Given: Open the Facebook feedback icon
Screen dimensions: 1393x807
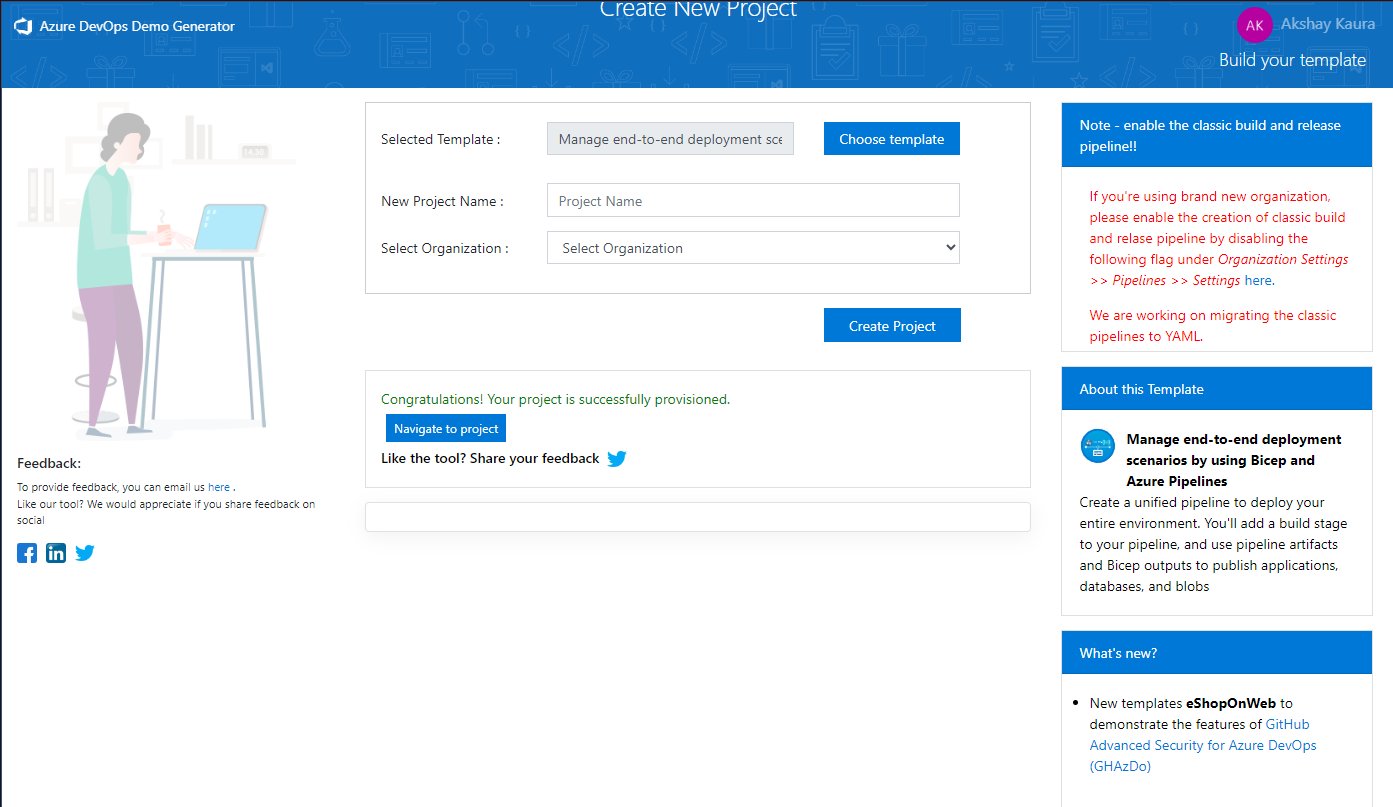Looking at the screenshot, I should [x=27, y=553].
